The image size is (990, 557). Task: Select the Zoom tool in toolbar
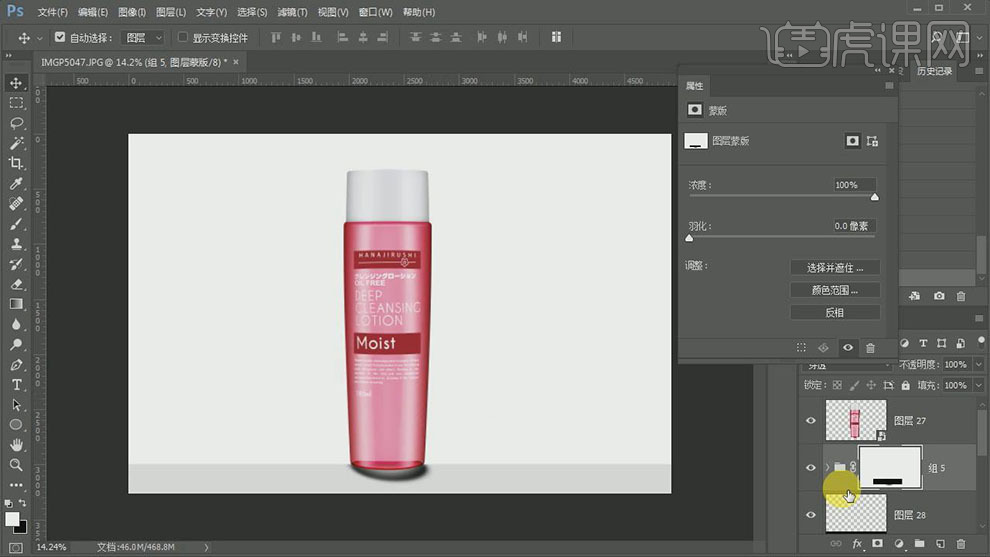pyautogui.click(x=17, y=465)
